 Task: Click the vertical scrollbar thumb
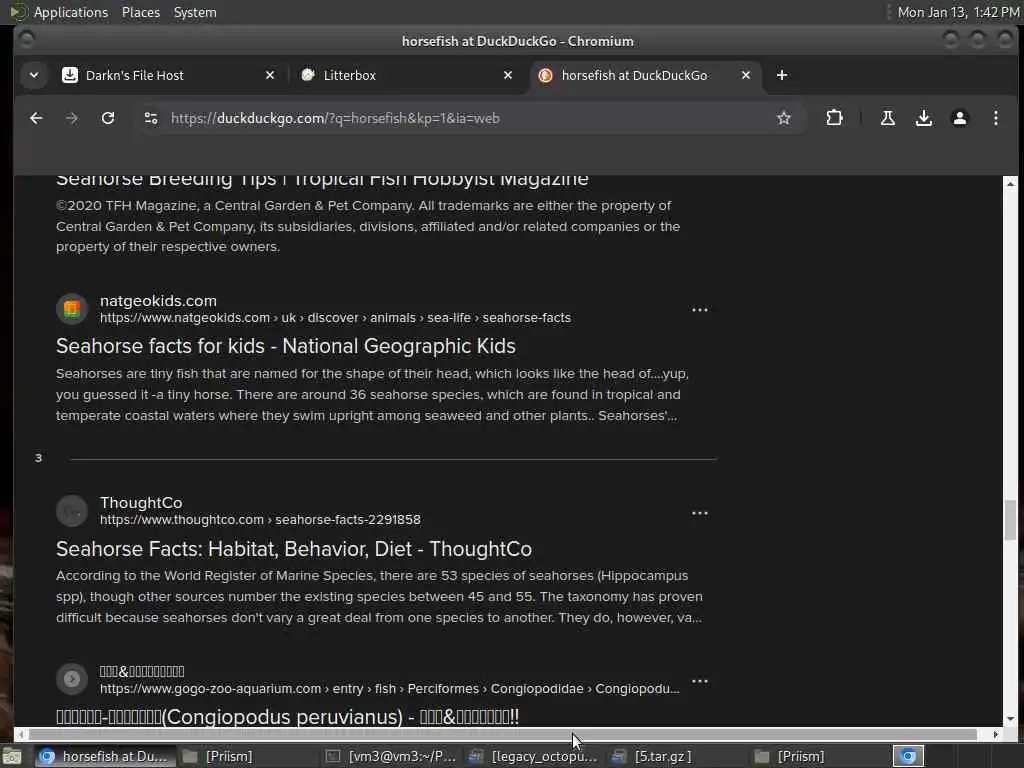coord(1010,520)
